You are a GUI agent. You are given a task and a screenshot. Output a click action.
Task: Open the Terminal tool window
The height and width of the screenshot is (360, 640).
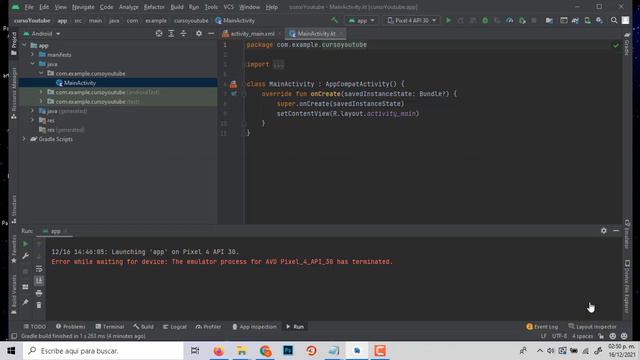tap(109, 327)
